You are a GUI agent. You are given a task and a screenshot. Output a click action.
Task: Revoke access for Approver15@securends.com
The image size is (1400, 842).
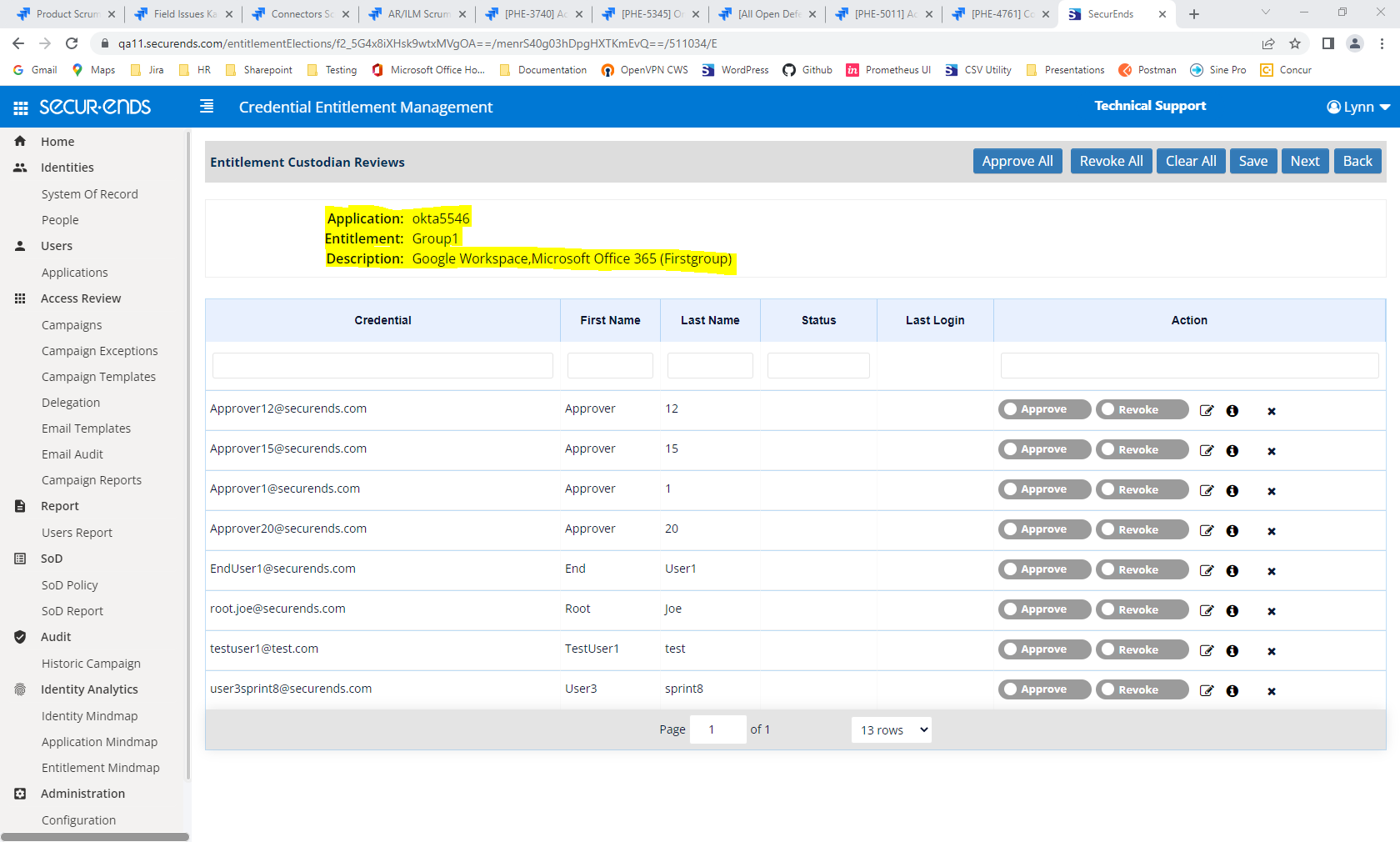click(x=1142, y=449)
